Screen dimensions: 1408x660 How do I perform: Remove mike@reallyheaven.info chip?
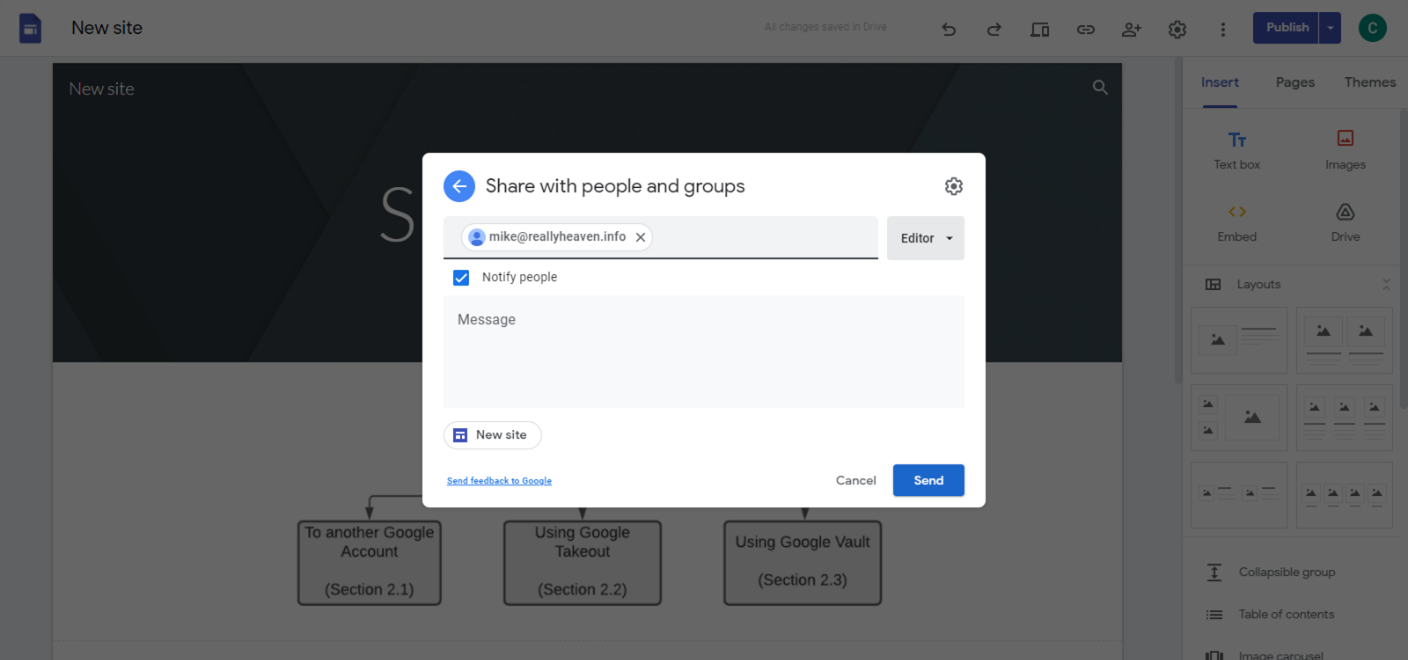coord(640,237)
